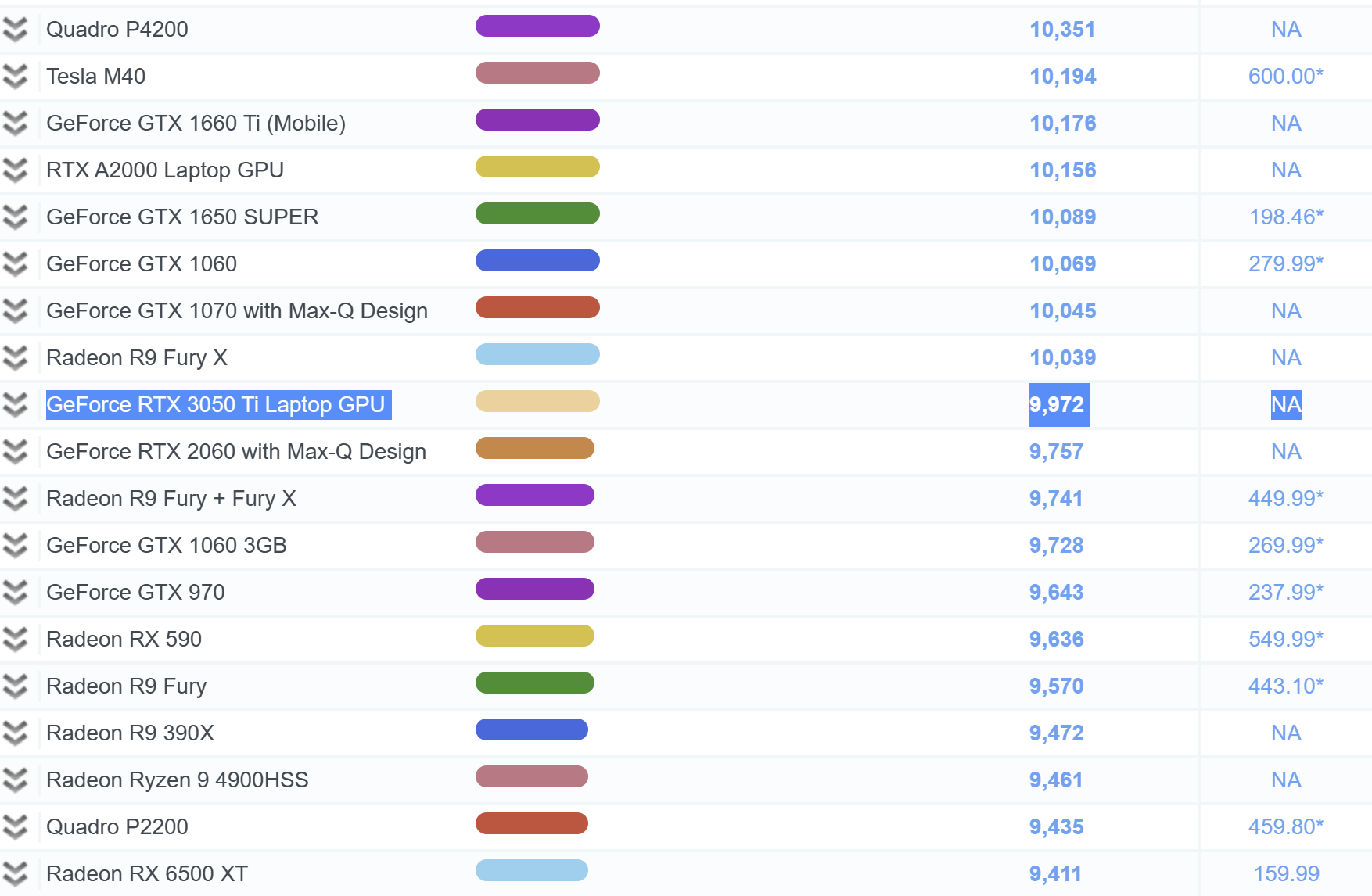Viewport: 1372px width, 896px height.
Task: Open the Radeon RX 590 link
Action: coord(124,640)
